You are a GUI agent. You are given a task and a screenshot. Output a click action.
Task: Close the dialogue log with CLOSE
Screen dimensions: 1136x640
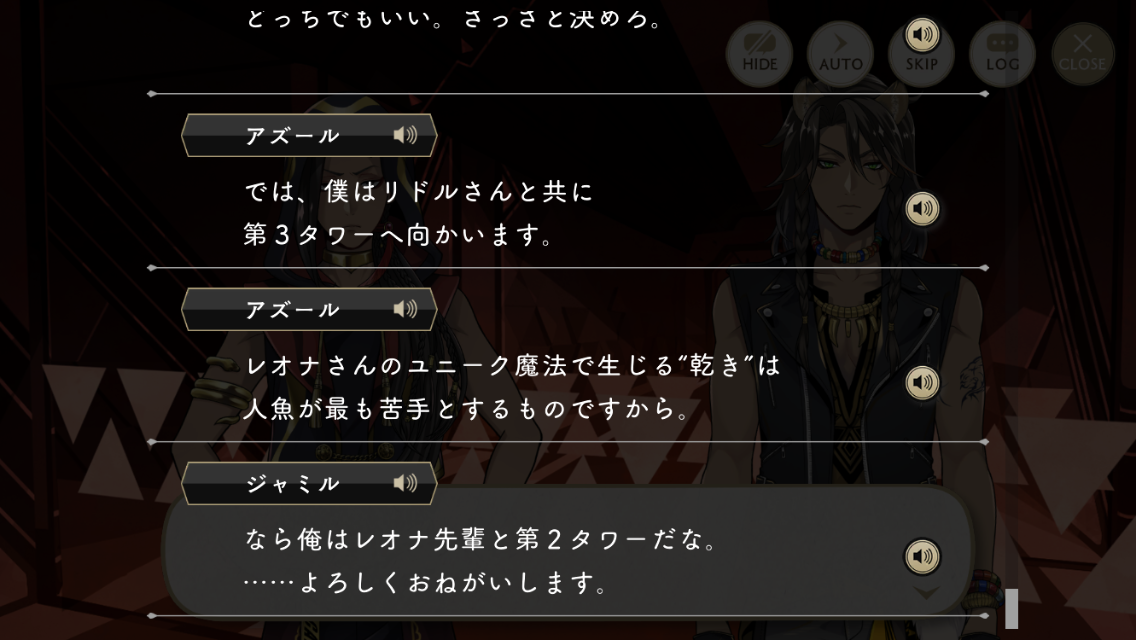click(x=1083, y=54)
